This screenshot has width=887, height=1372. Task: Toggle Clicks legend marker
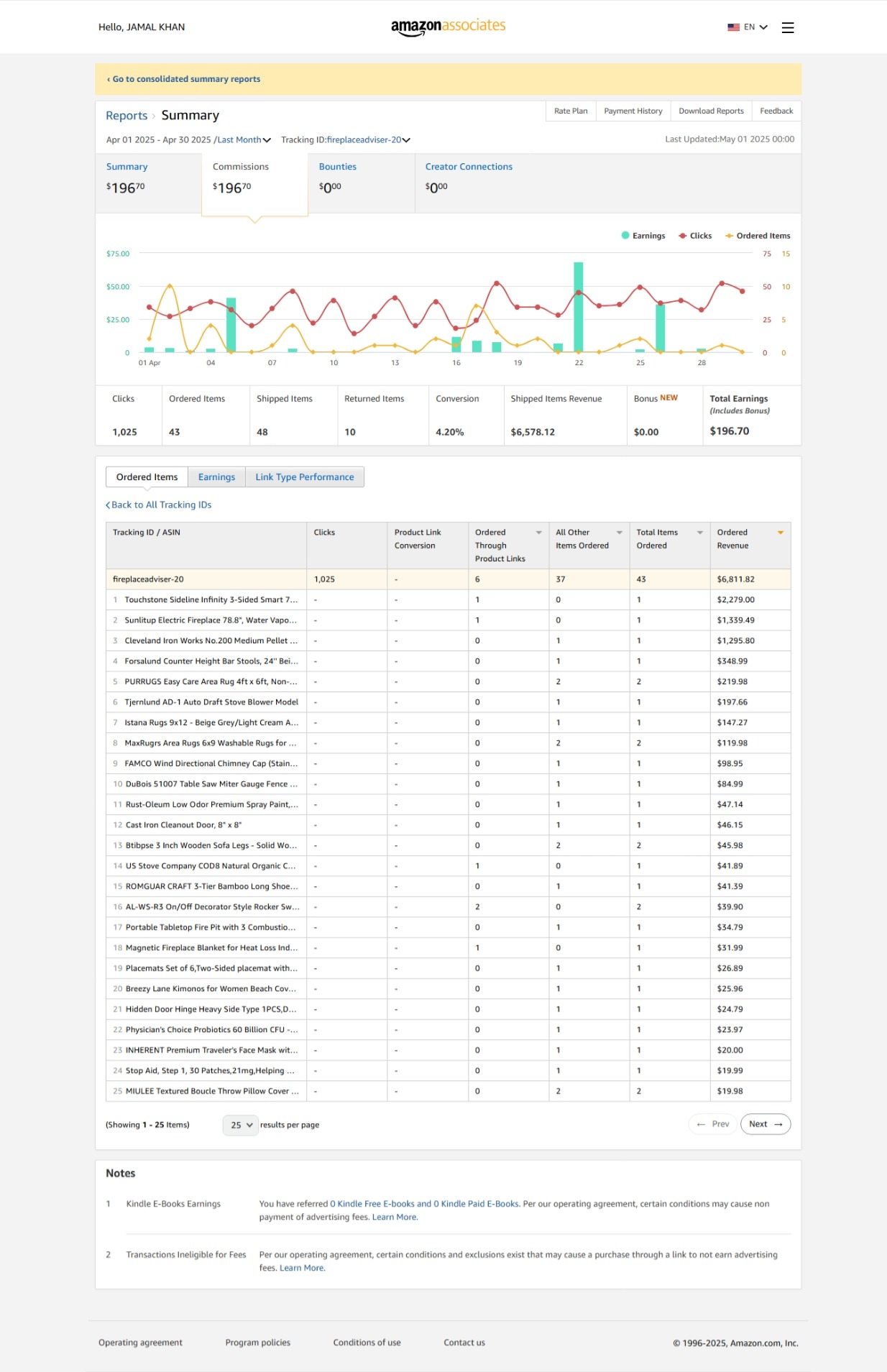(683, 236)
